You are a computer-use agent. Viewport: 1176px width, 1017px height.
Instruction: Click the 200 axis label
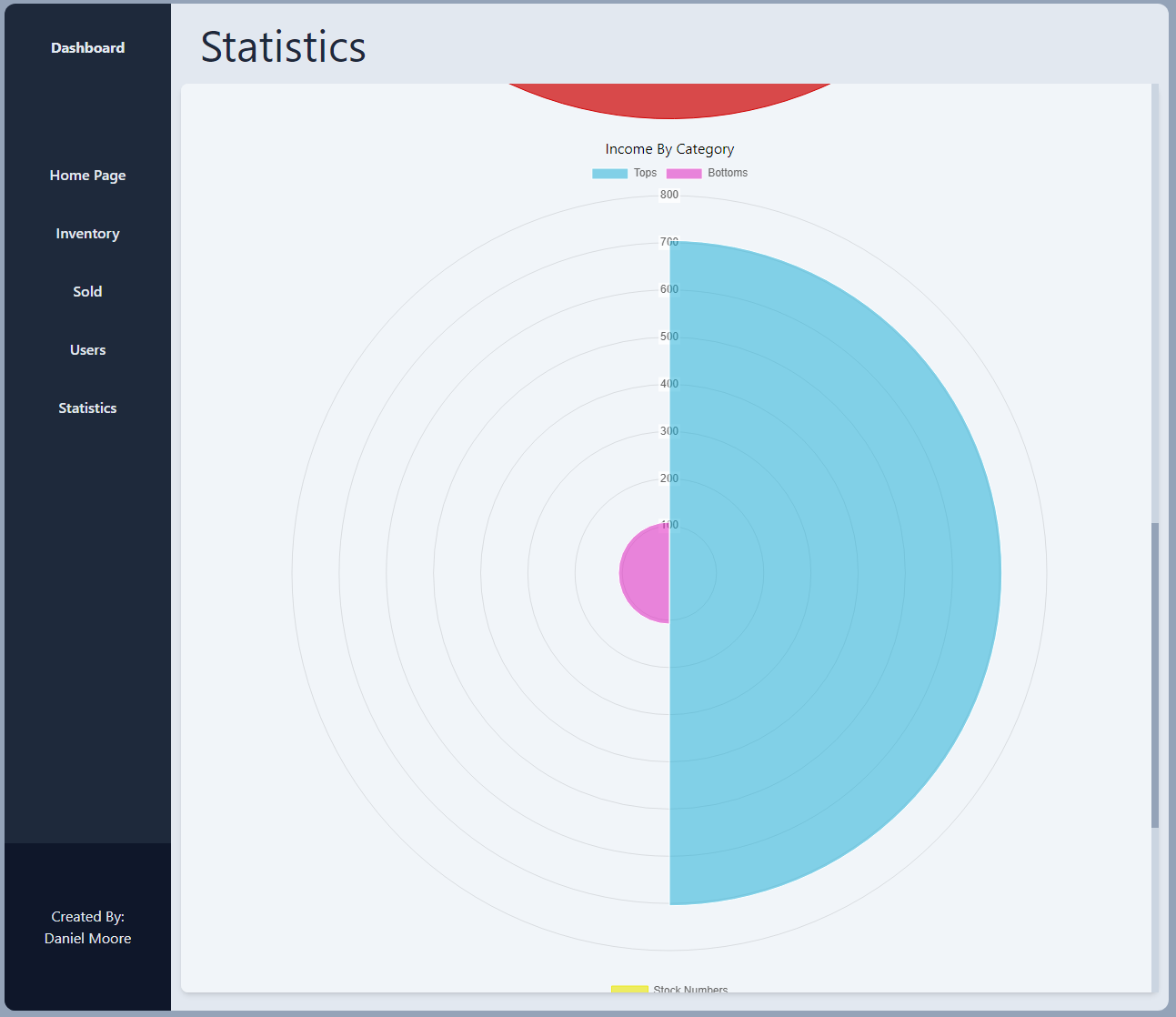pyautogui.click(x=669, y=478)
